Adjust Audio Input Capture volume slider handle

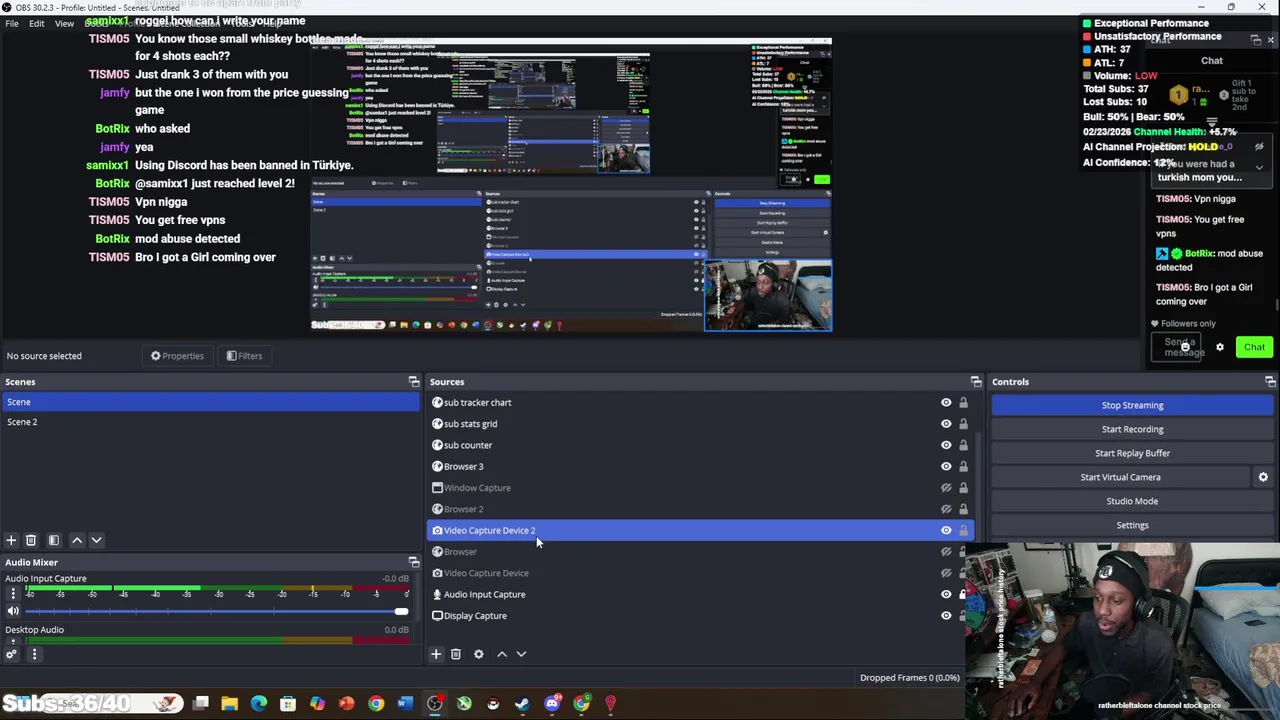[x=401, y=611]
